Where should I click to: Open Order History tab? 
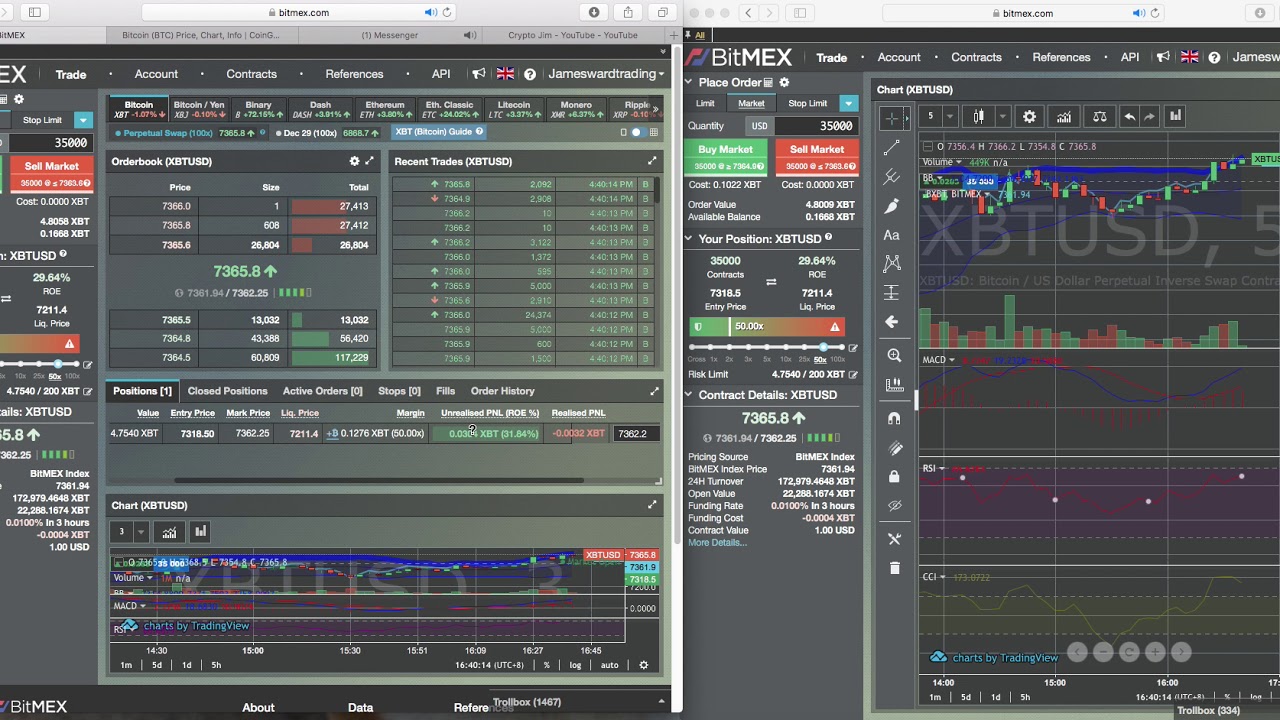point(503,391)
